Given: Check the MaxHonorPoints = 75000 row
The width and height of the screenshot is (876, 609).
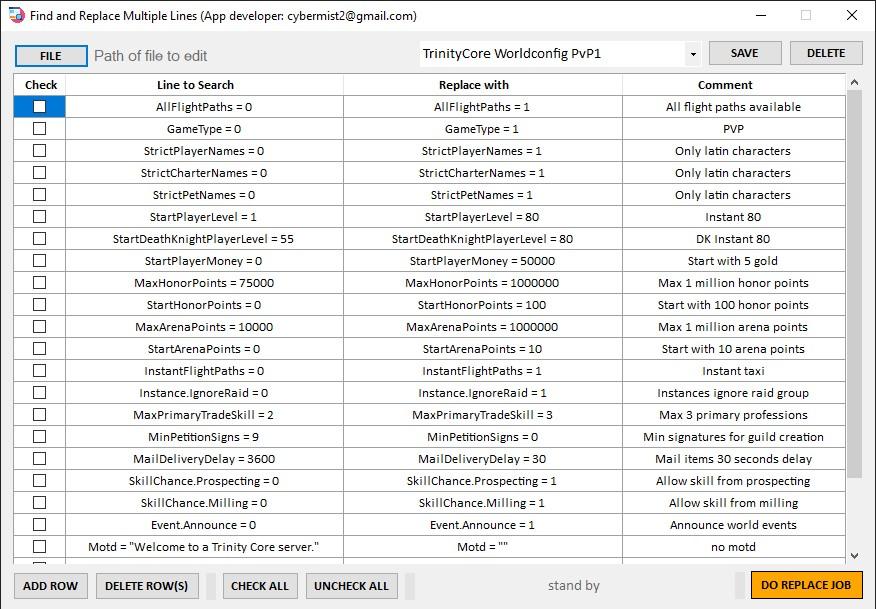Looking at the screenshot, I should [x=38, y=283].
